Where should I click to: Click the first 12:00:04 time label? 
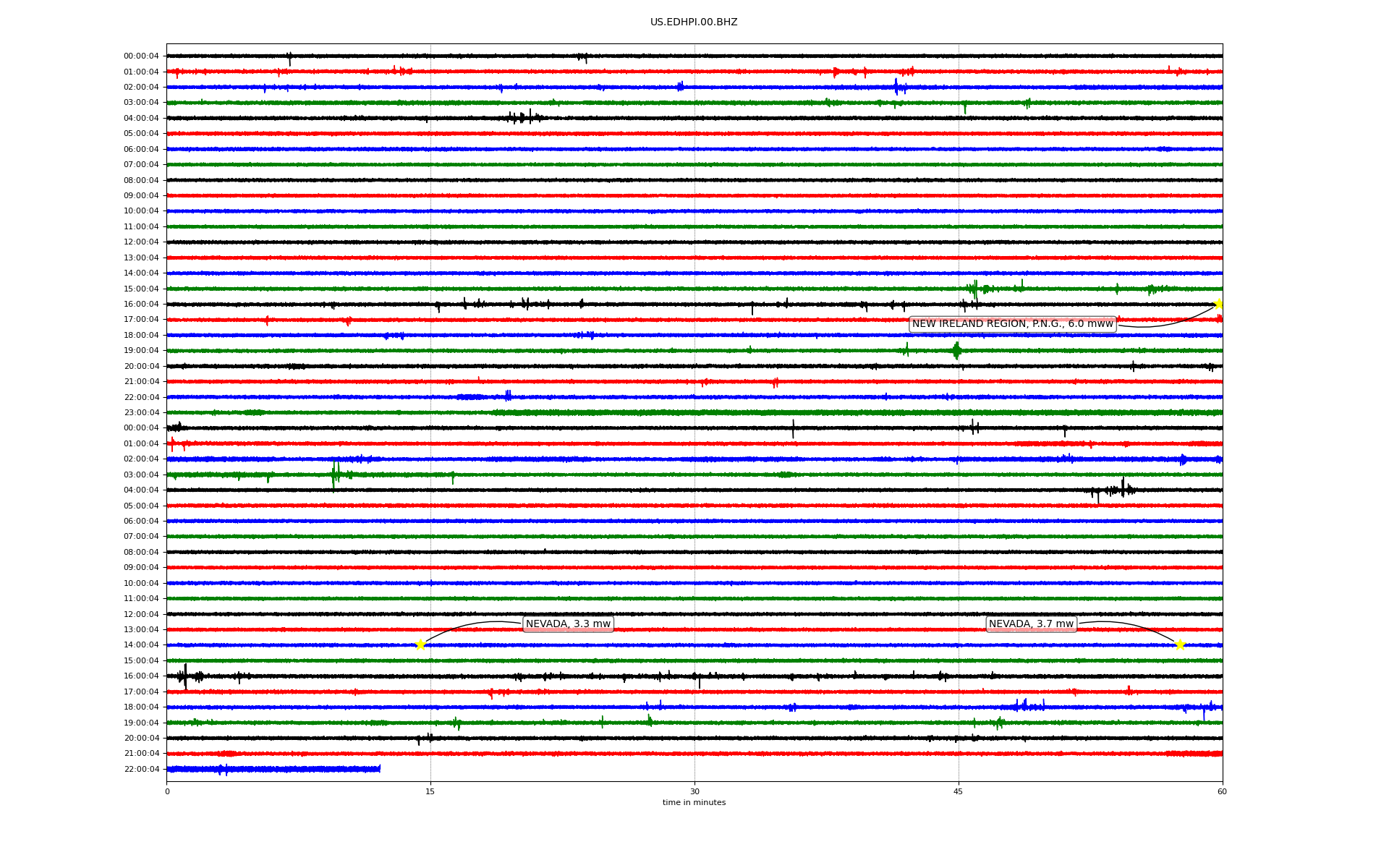point(141,242)
